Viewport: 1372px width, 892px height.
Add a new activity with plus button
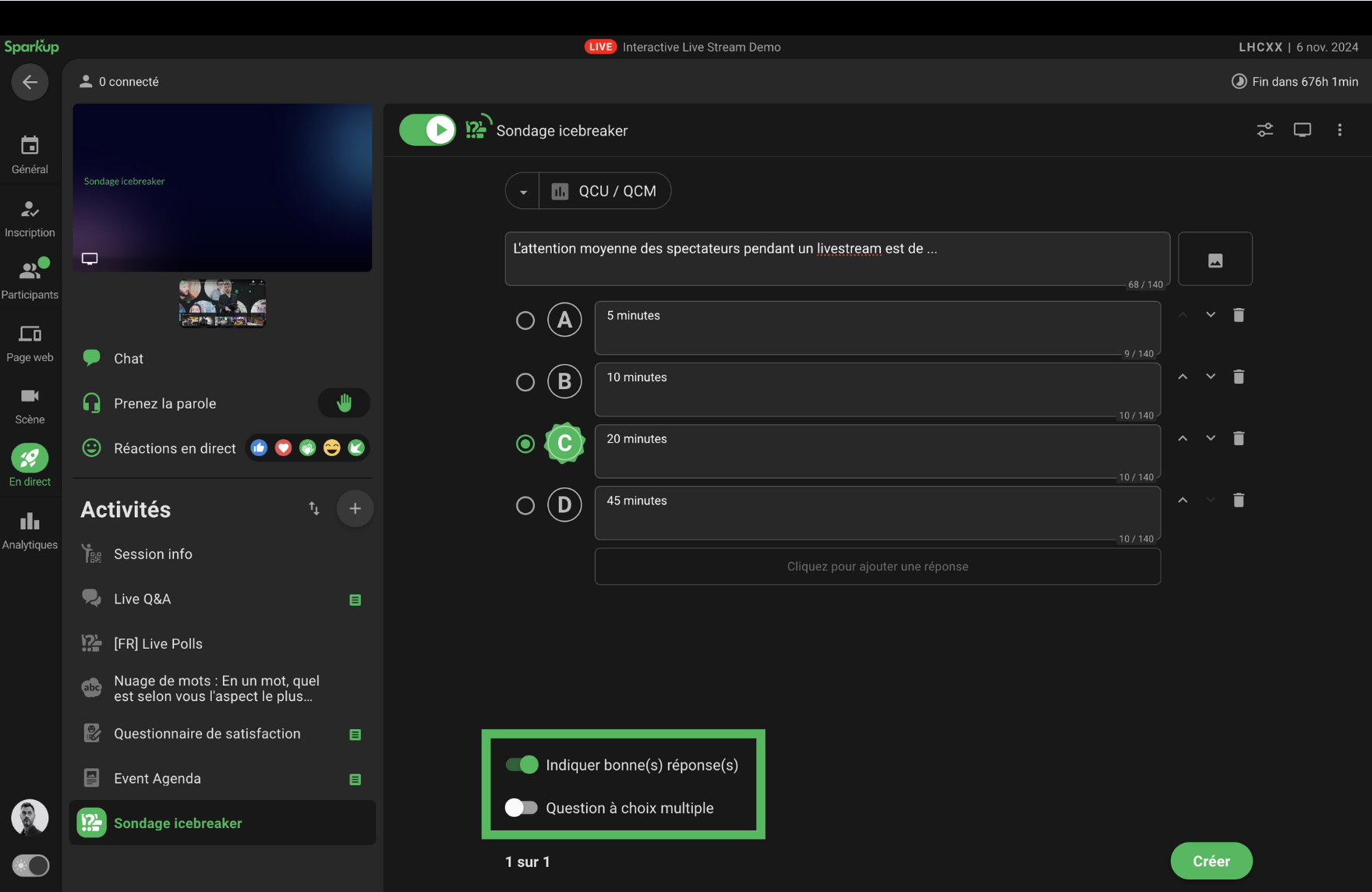coord(355,509)
